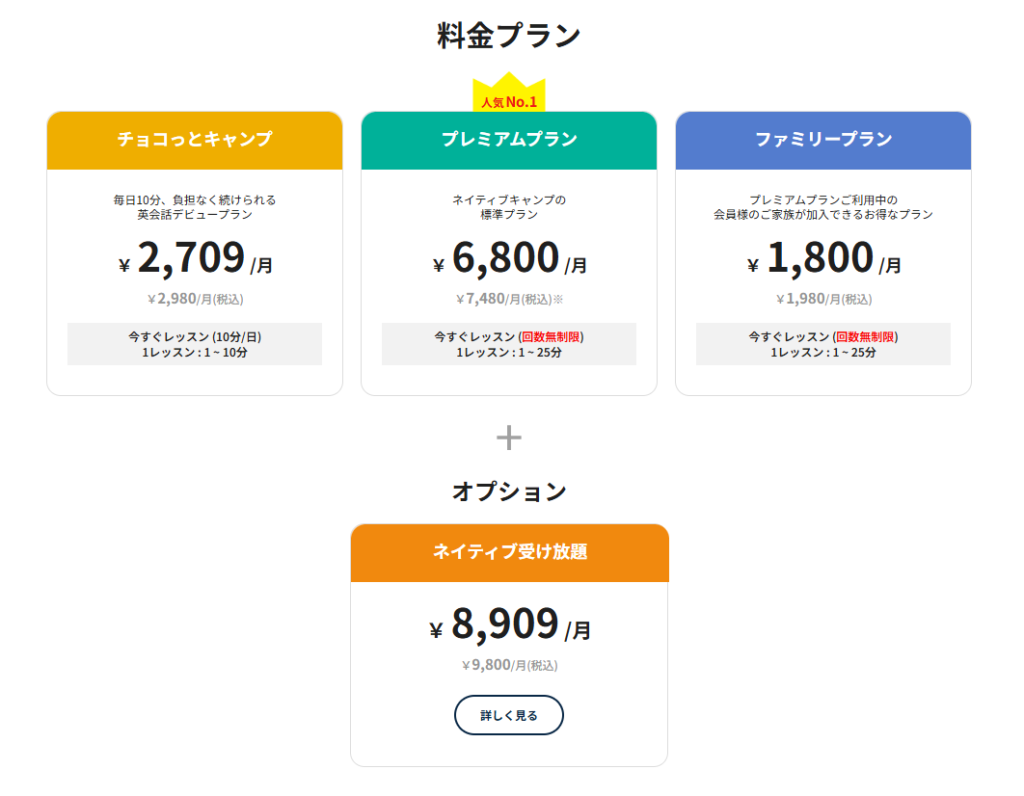Click the ¥6,800/月 price

click(x=509, y=259)
